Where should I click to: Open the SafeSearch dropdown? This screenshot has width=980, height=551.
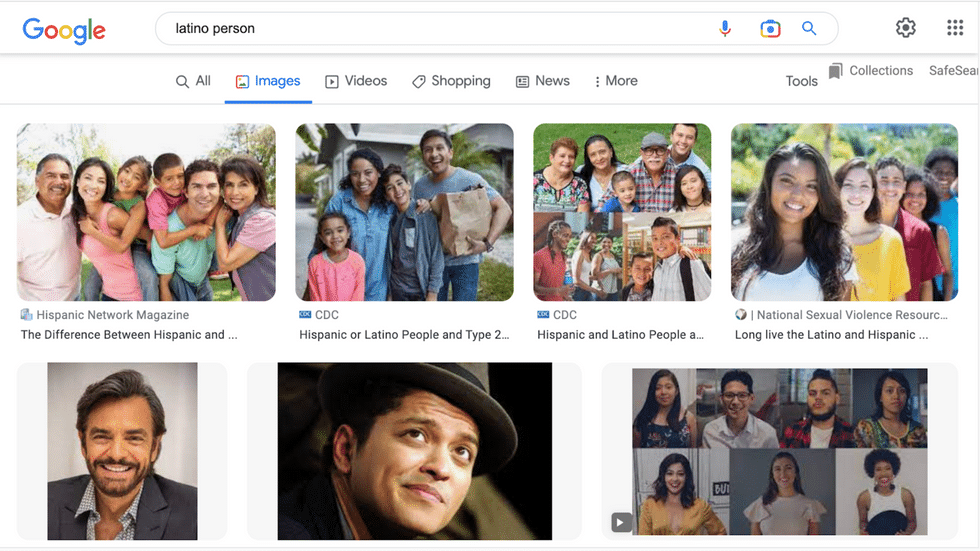(x=953, y=71)
